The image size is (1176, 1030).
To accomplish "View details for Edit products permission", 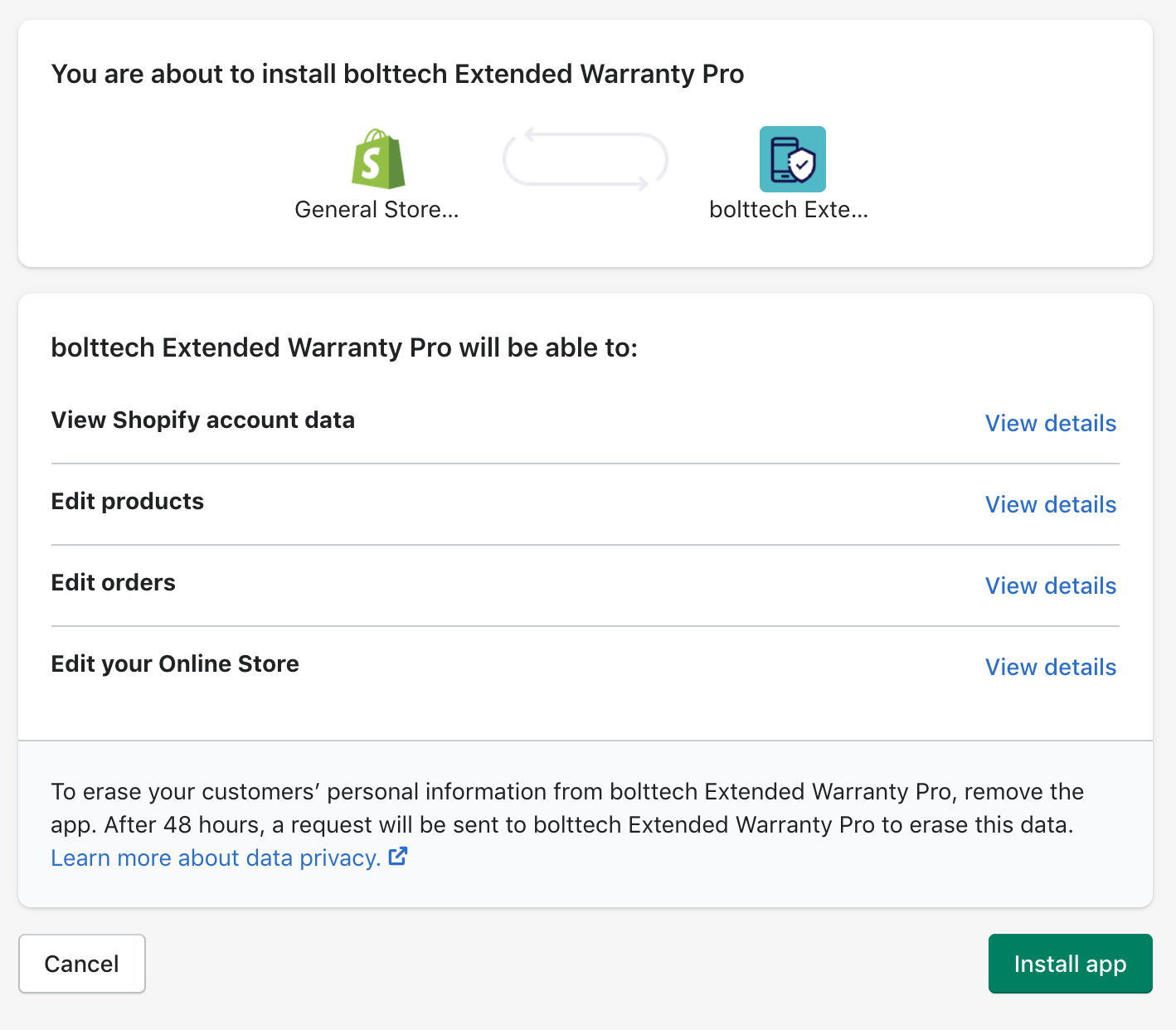I will 1050,504.
